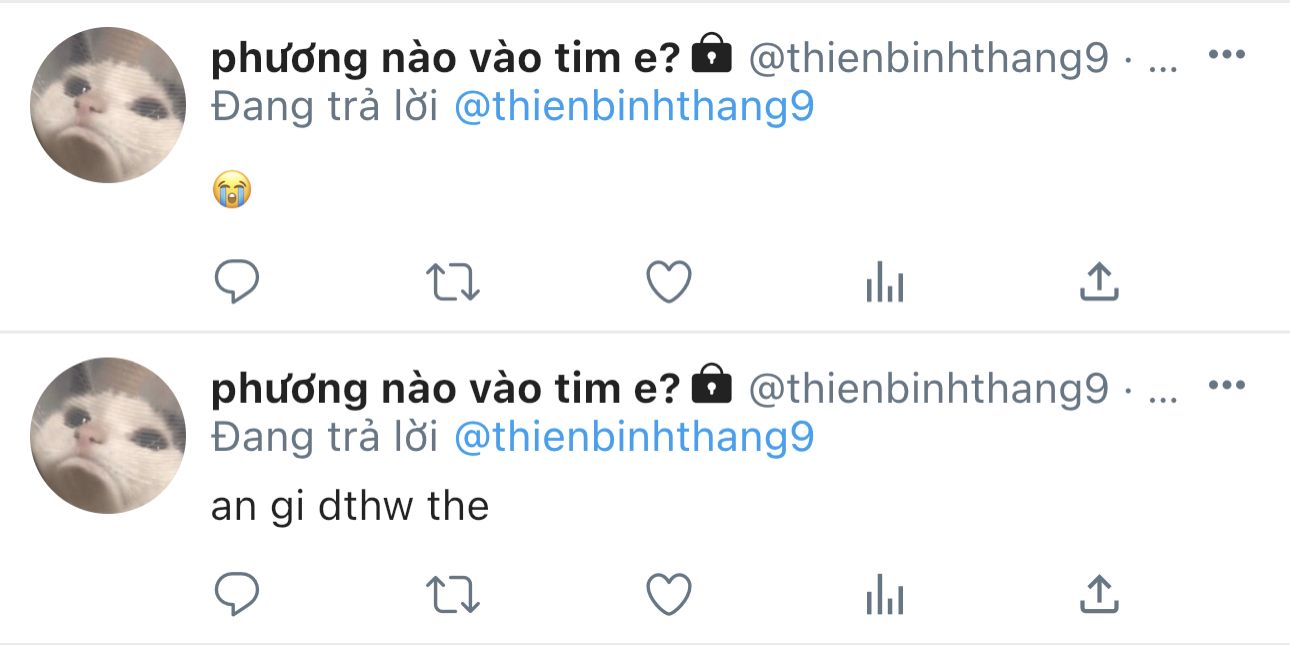
Task: Reply to the crying emoji tweet
Action: (237, 283)
